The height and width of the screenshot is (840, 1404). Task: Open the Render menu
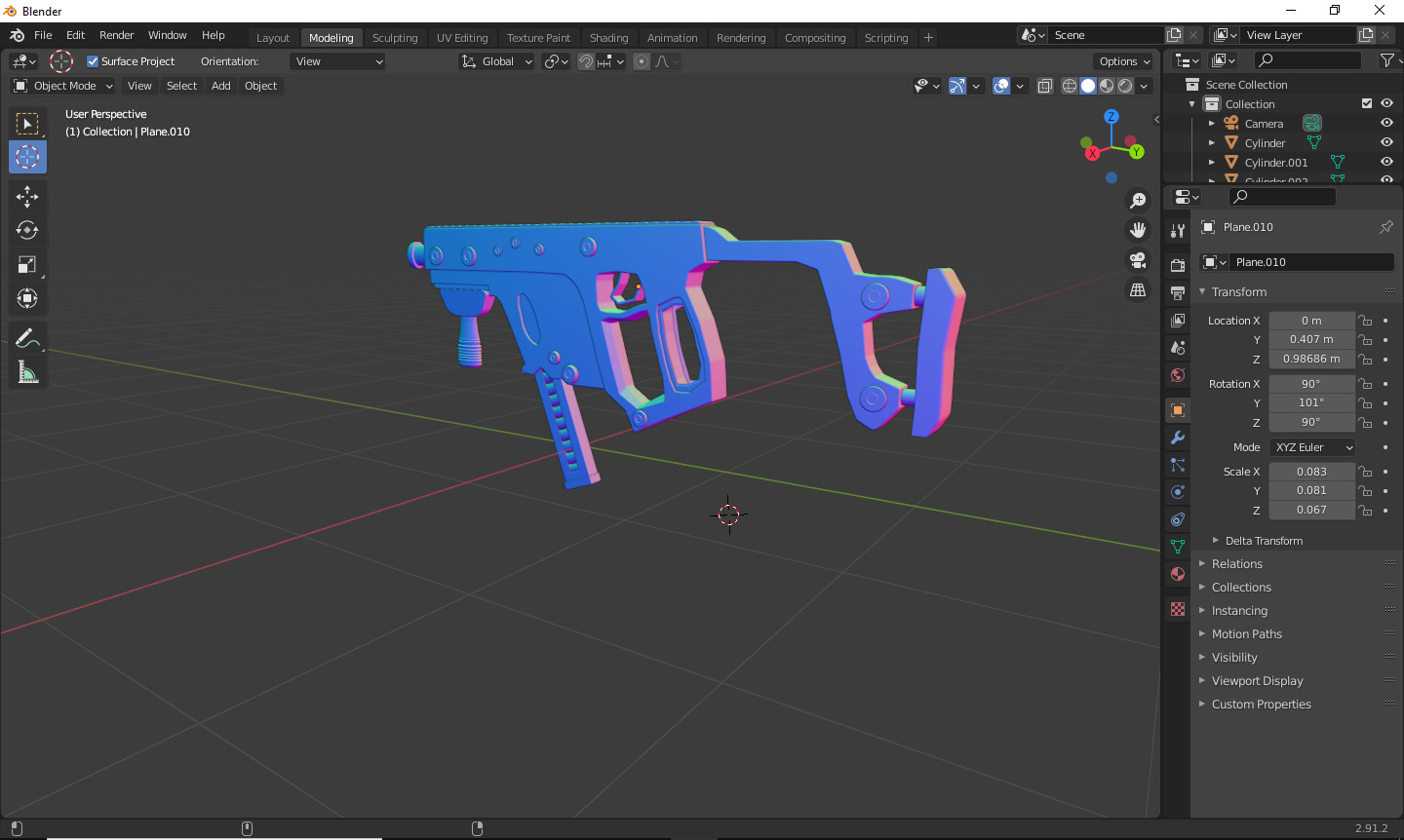coord(116,35)
